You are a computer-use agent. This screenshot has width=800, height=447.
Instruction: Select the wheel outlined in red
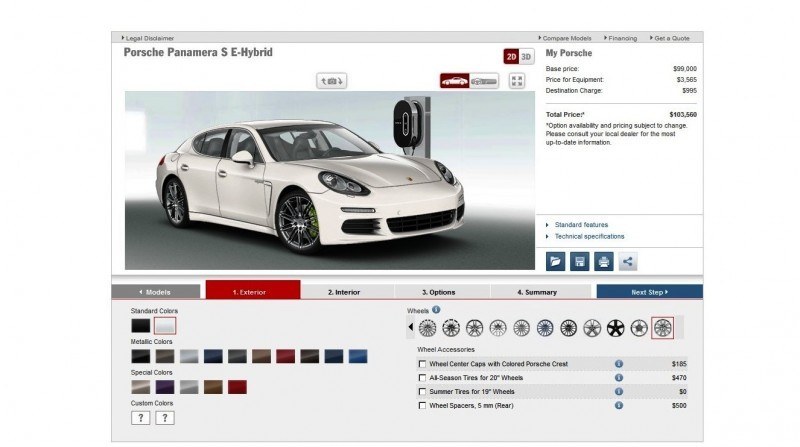click(662, 328)
